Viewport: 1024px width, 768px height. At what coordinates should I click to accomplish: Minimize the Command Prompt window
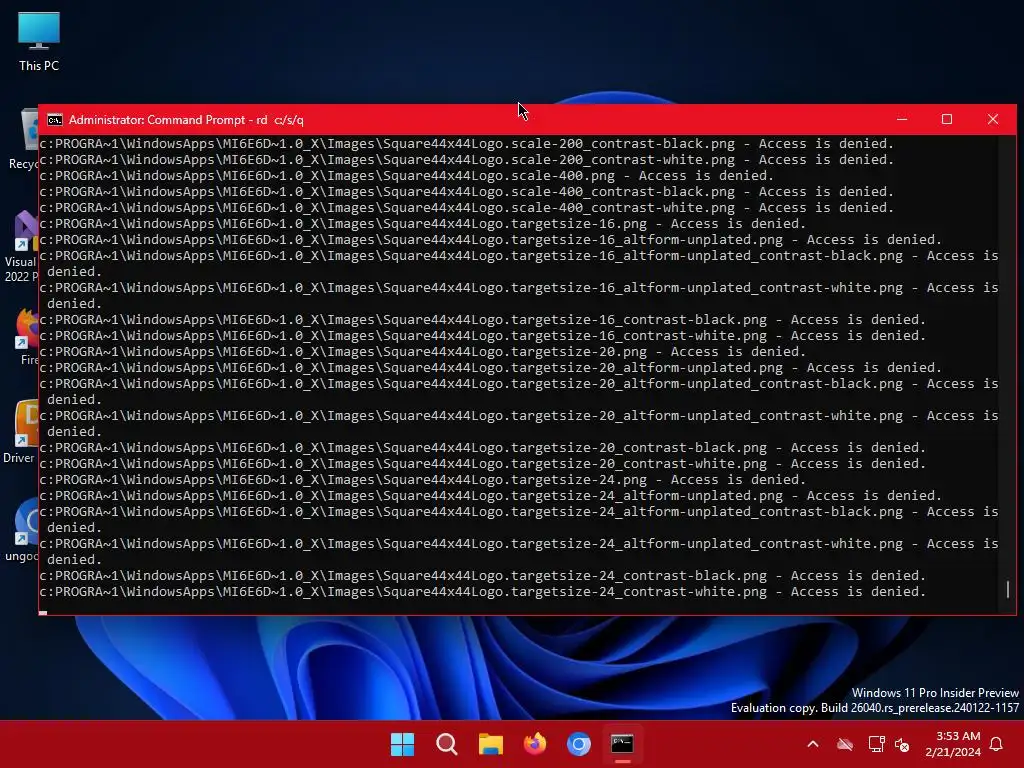pos(902,120)
